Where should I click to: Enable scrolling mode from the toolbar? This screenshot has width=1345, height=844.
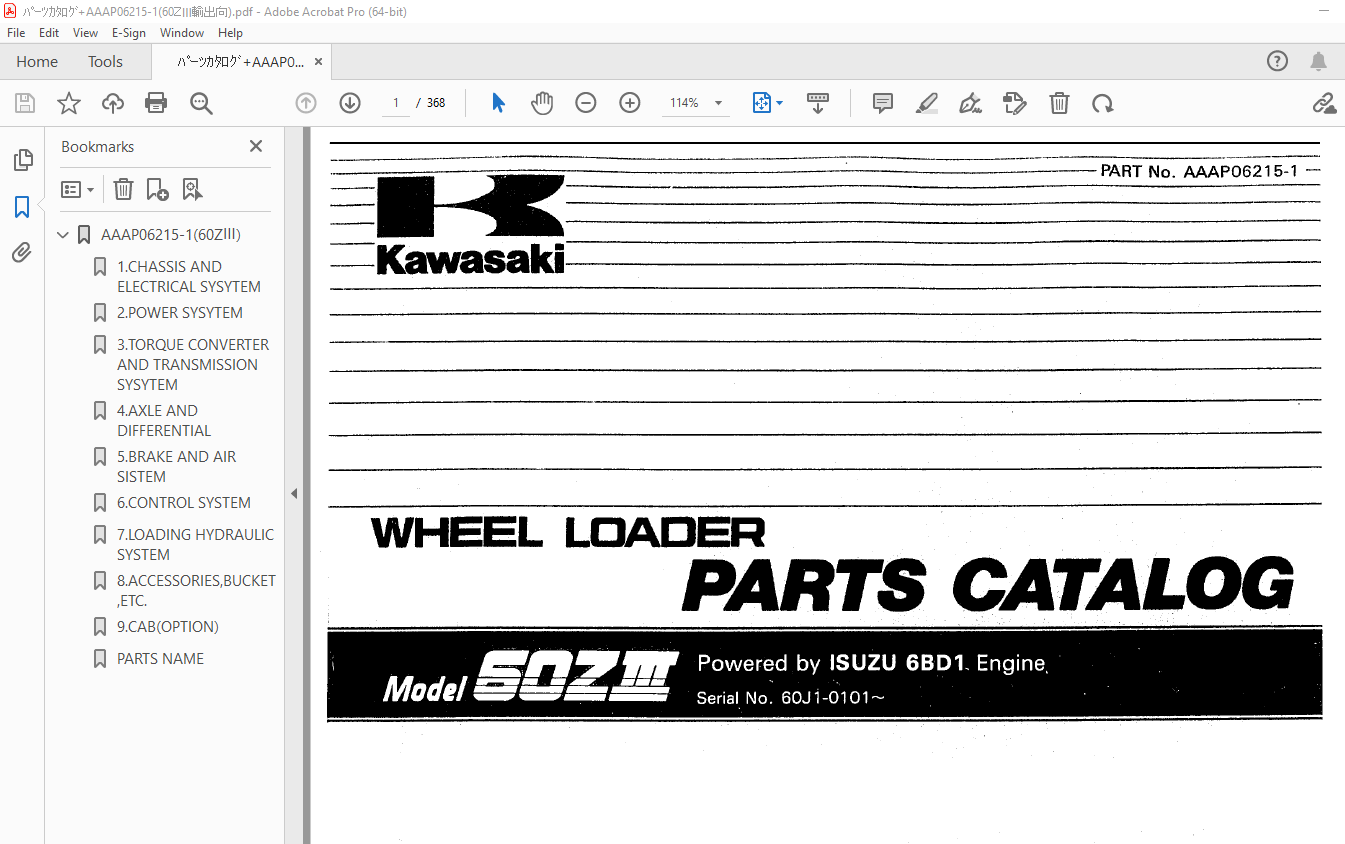818,103
